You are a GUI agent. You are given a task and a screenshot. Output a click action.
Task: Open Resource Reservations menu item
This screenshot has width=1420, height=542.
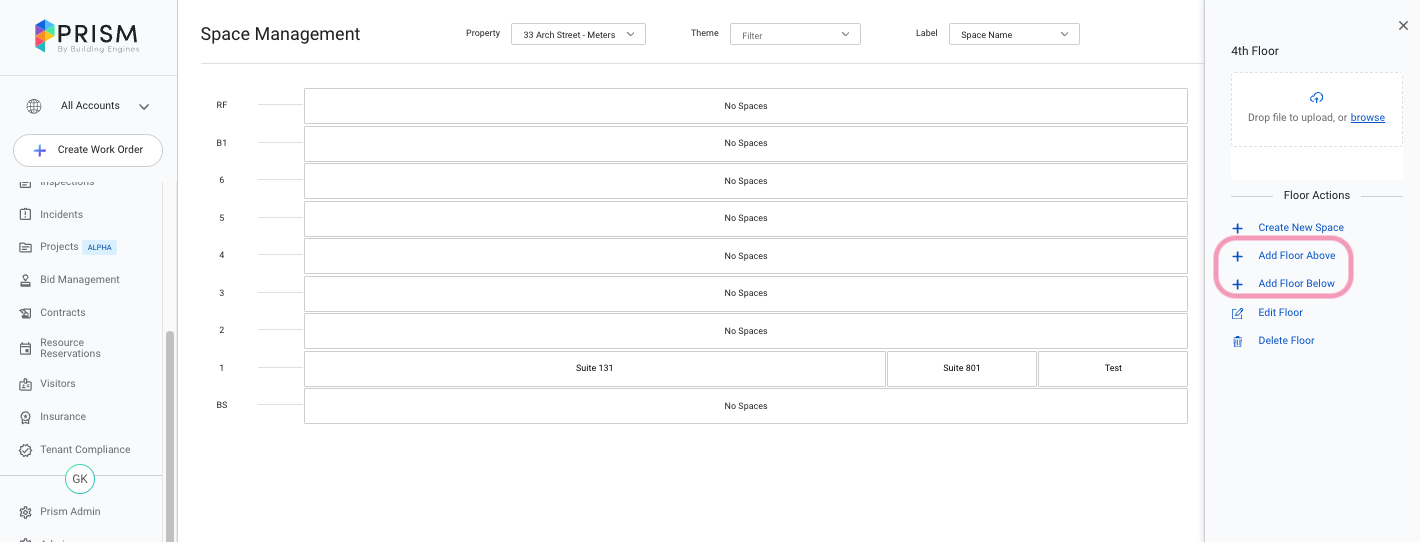[70, 348]
